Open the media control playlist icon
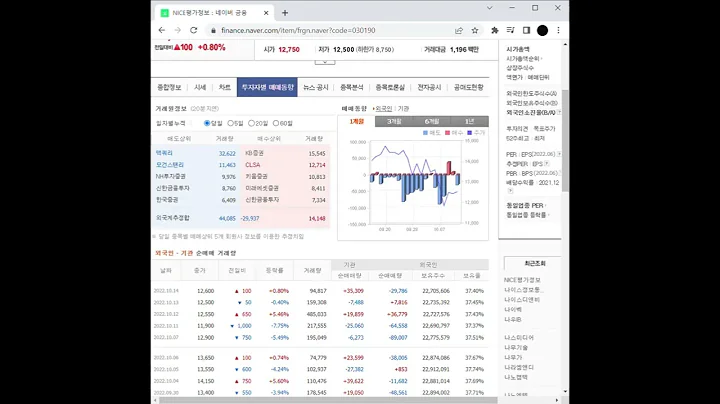Viewport: 720px width, 404px height. (511, 30)
